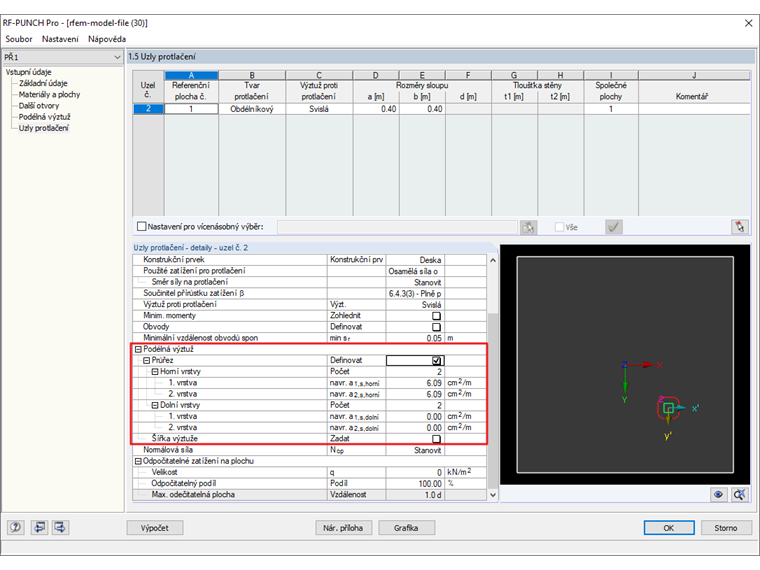This screenshot has height=570, width=760.
Task: Click the 6.4.3(3) coefficient β value
Action: (x=415, y=294)
